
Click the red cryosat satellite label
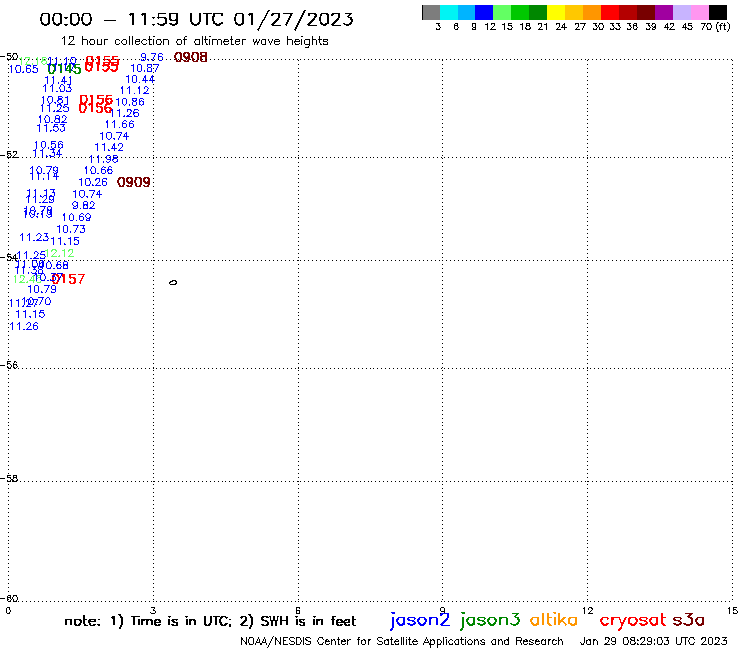click(x=633, y=620)
